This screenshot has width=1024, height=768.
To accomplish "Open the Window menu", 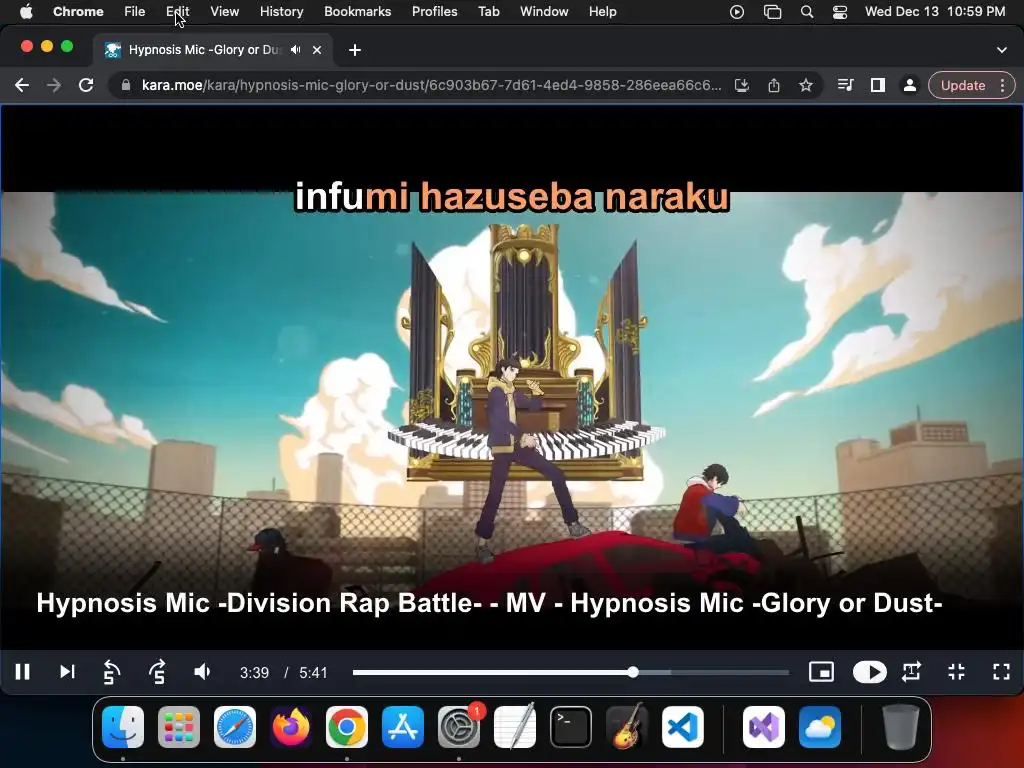I will 544,12.
